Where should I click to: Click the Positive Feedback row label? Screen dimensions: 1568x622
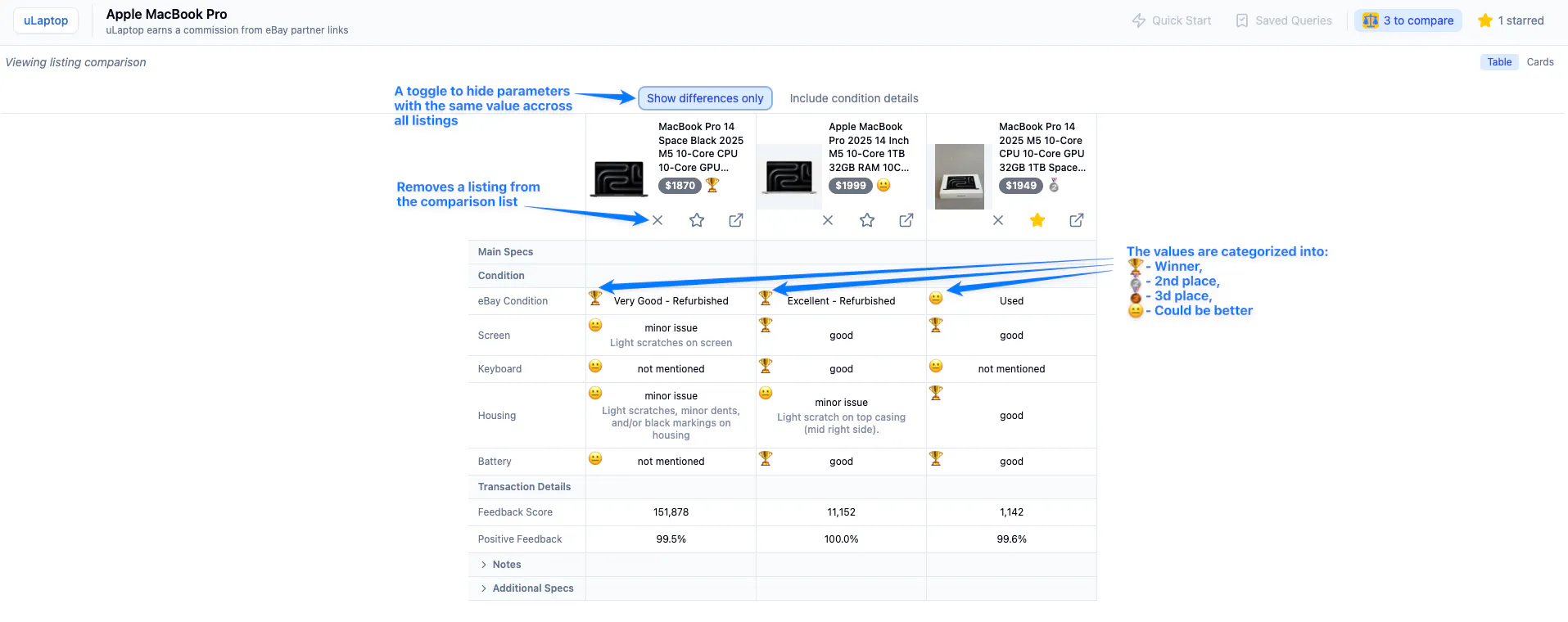520,539
